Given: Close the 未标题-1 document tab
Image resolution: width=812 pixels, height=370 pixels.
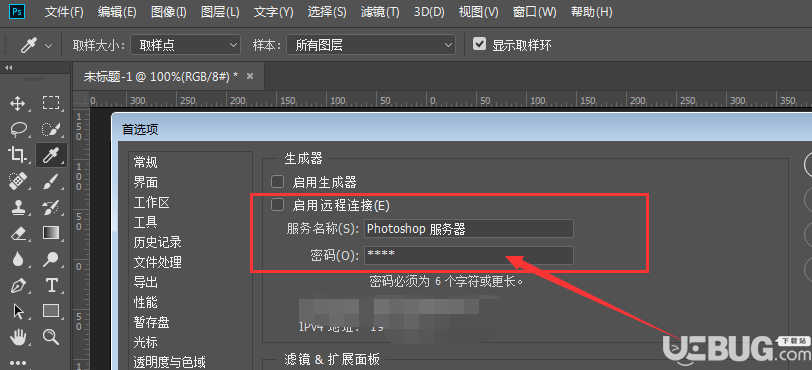Looking at the screenshot, I should tap(250, 76).
